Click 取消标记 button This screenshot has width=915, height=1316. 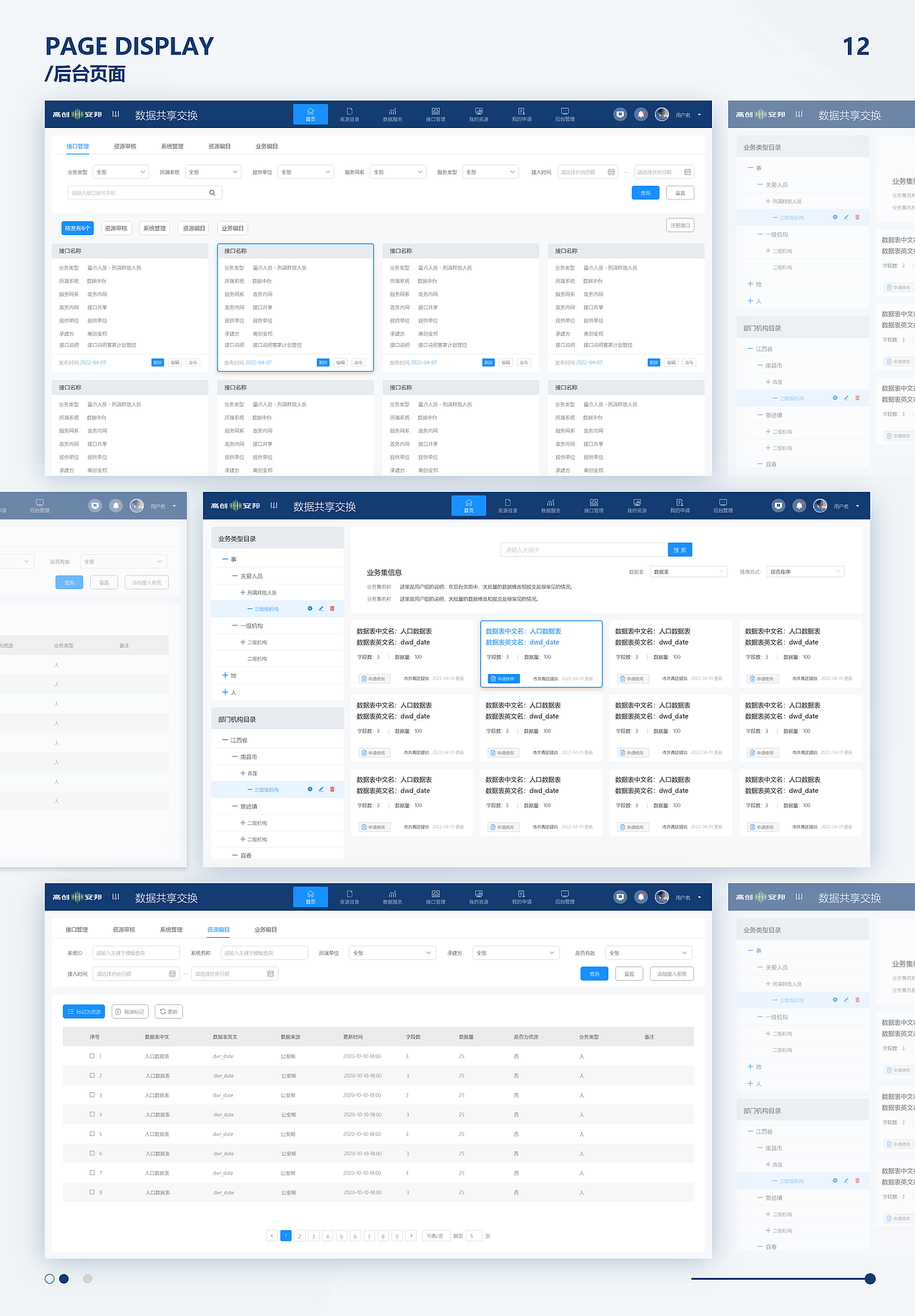(129, 1011)
